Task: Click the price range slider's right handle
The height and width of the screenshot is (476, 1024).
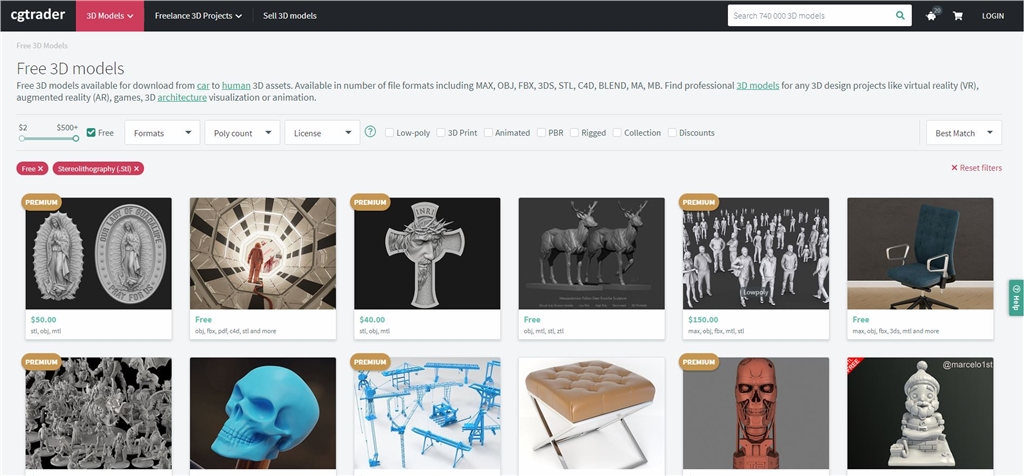Action: pyautogui.click(x=75, y=138)
